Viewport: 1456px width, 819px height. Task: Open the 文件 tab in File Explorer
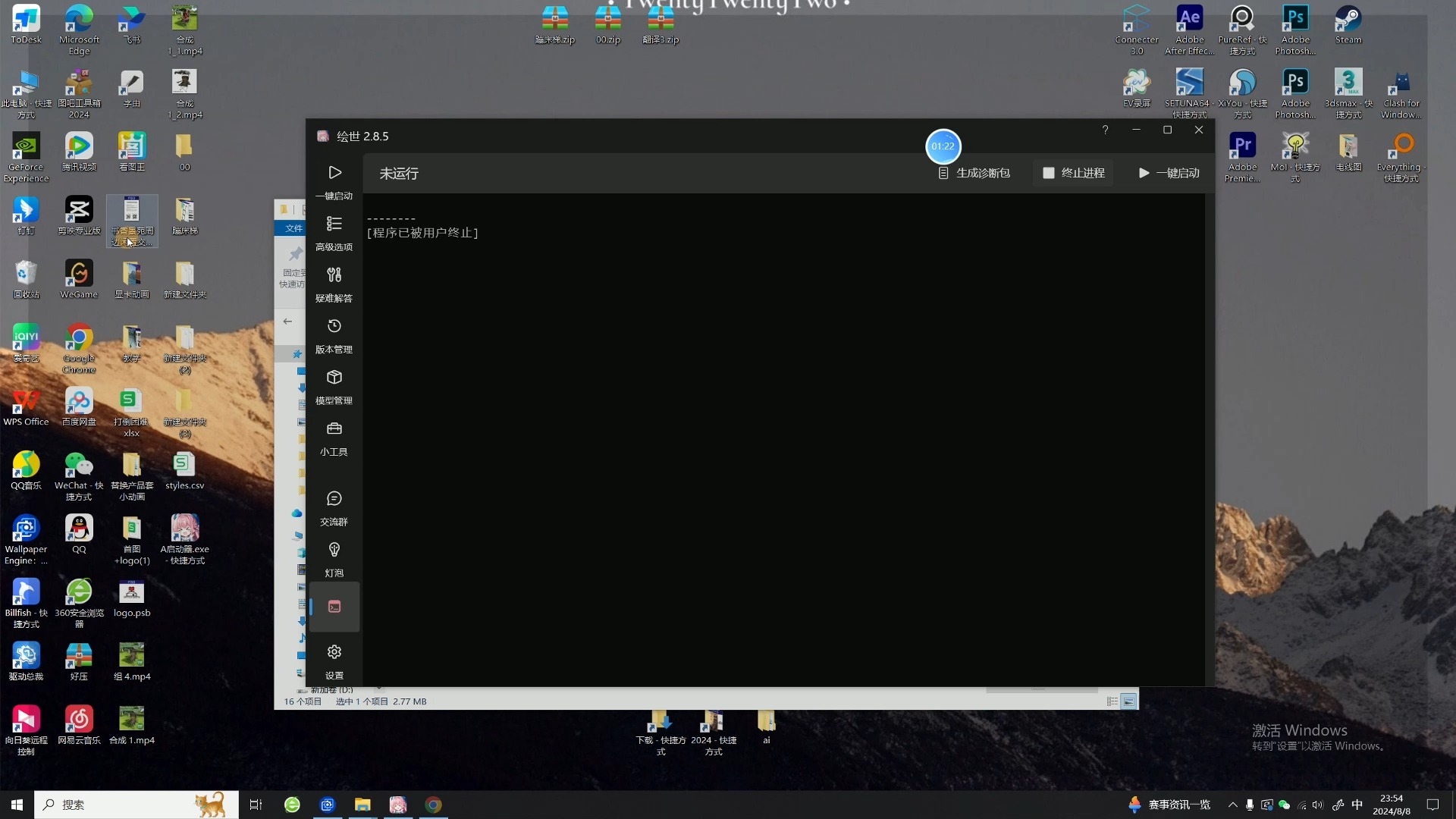[x=293, y=228]
